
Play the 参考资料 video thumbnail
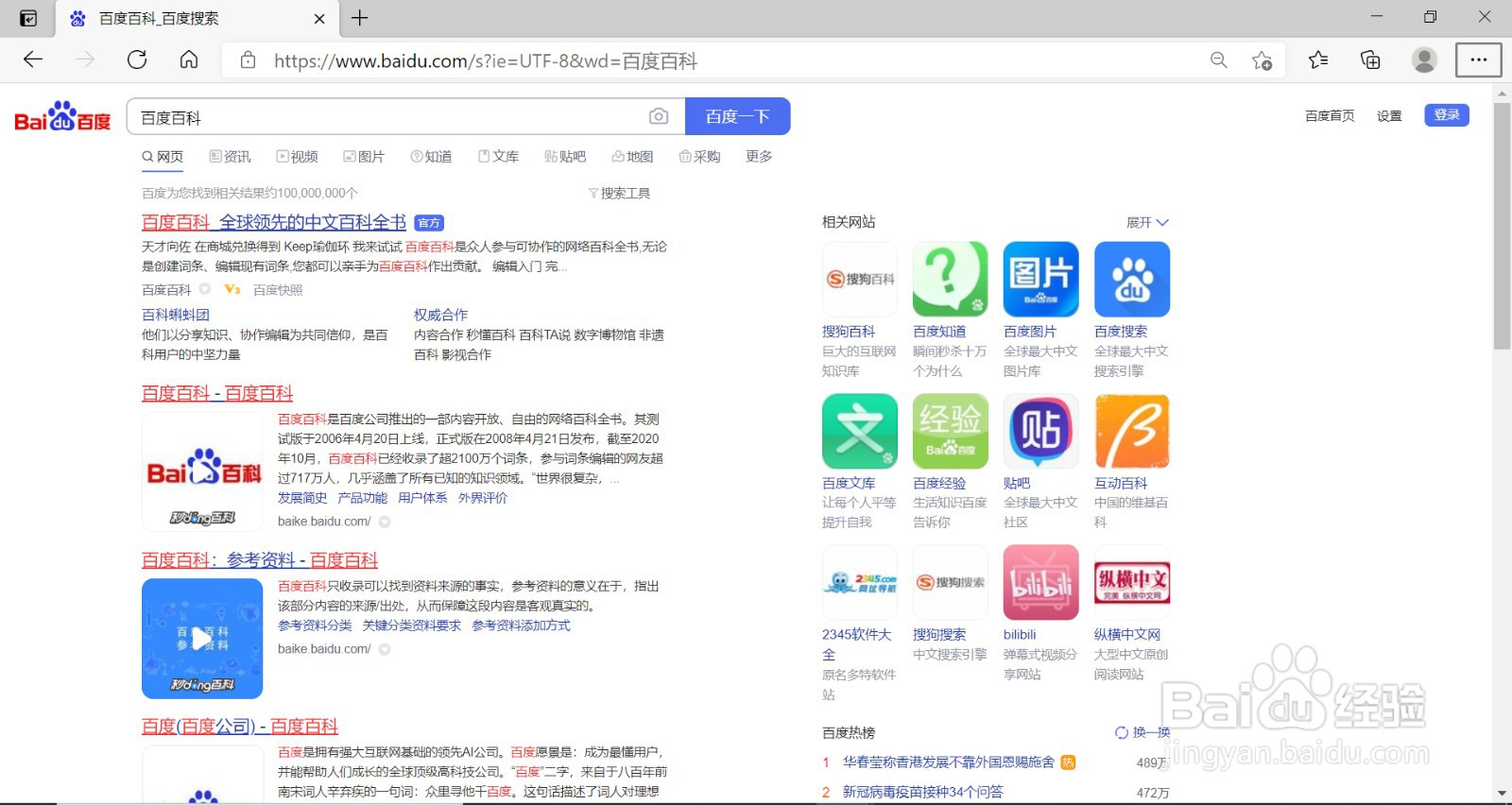(x=202, y=639)
